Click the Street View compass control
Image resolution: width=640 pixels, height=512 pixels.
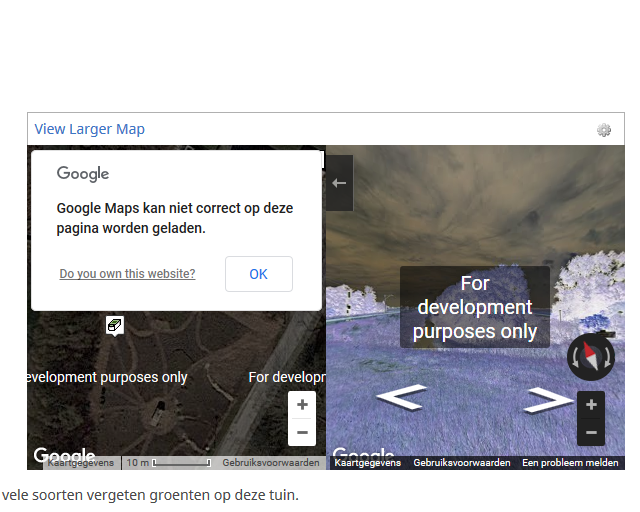click(x=590, y=357)
